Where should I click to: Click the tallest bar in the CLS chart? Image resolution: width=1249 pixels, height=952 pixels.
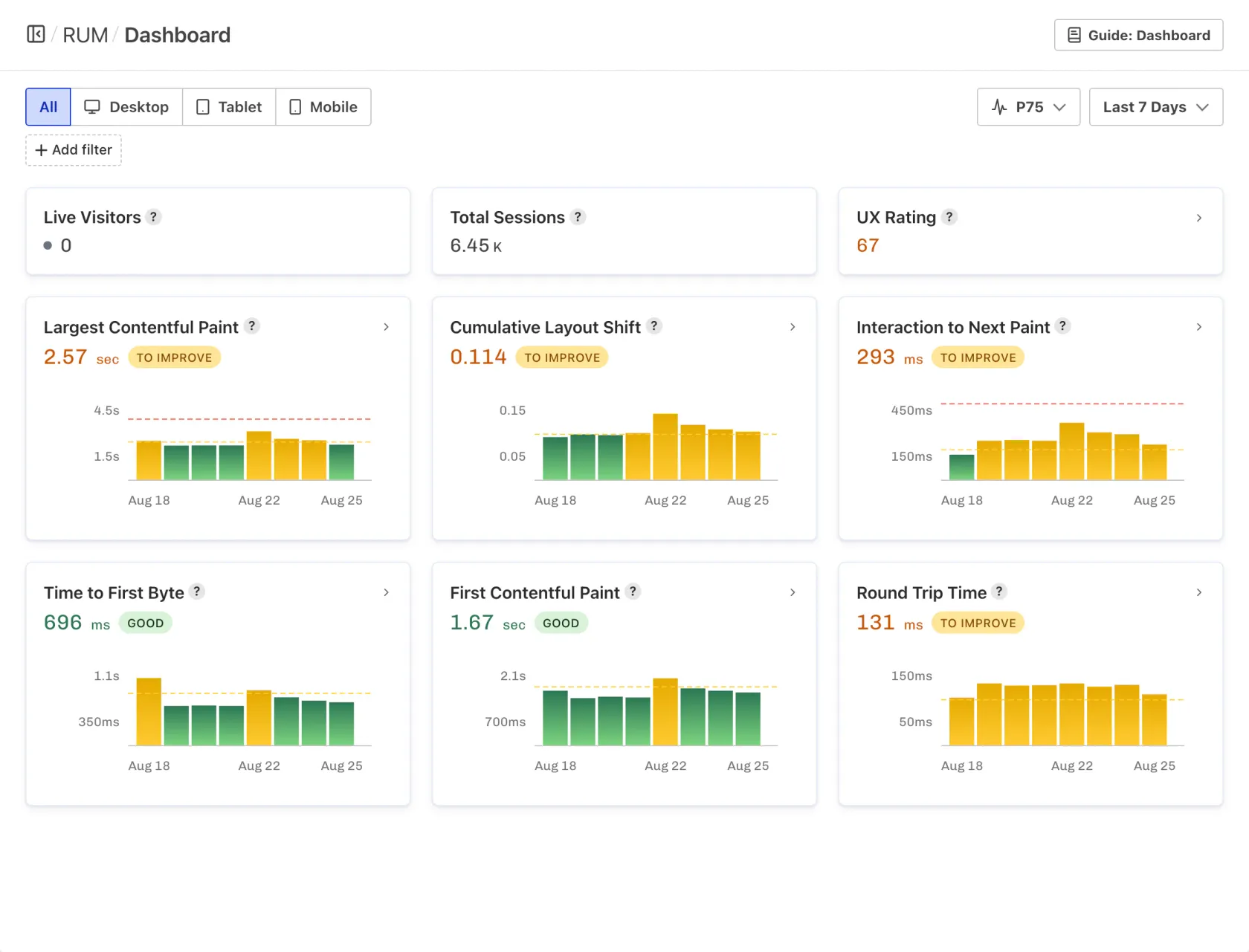click(665, 447)
